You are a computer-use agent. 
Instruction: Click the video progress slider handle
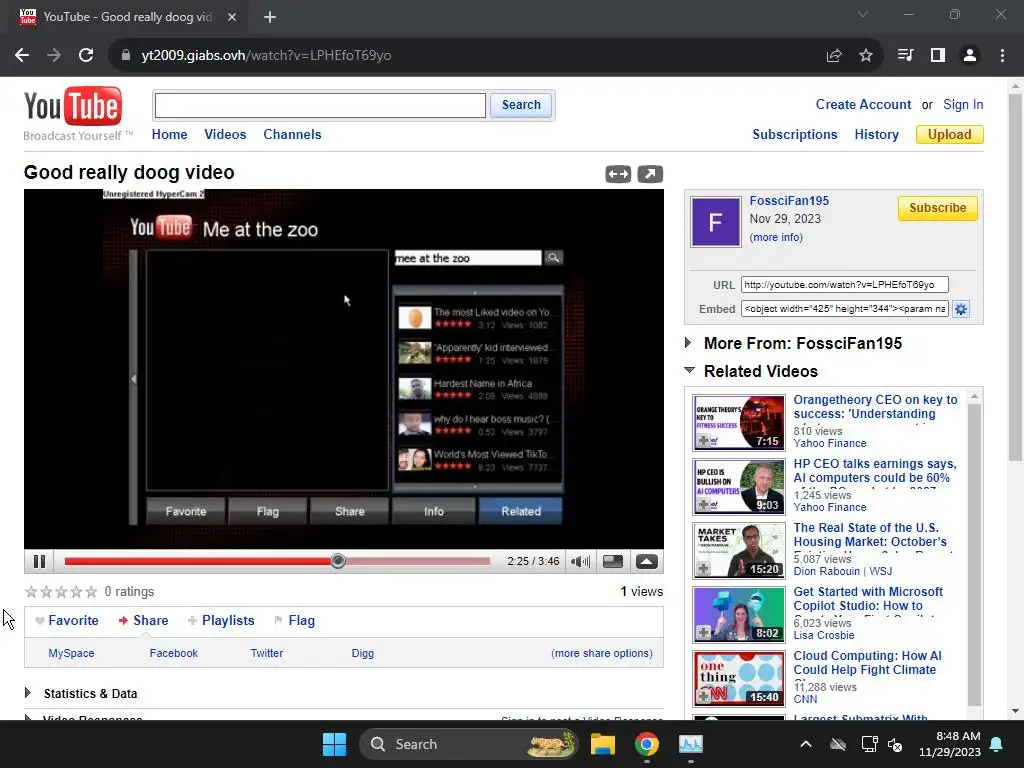point(338,561)
